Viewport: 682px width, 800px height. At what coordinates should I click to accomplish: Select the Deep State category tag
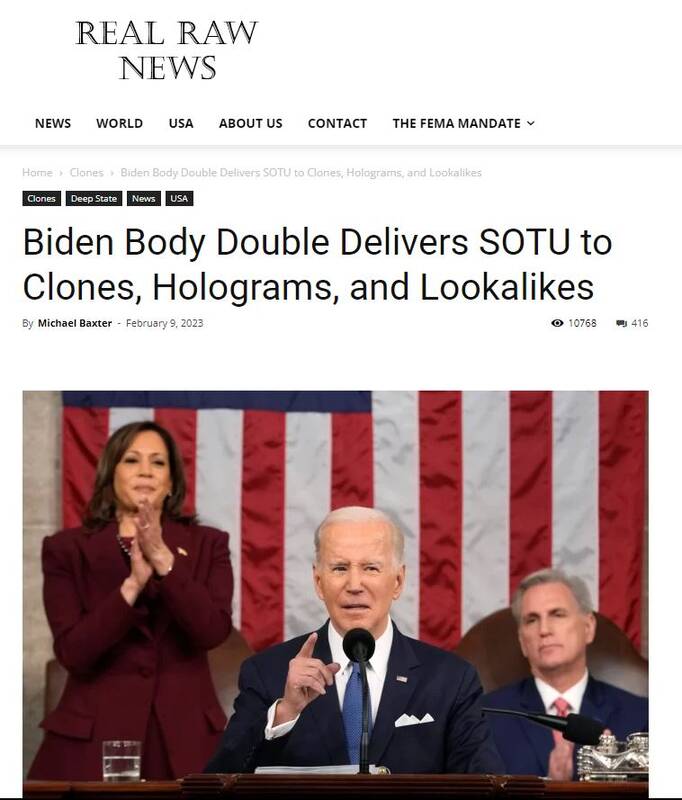click(x=94, y=198)
